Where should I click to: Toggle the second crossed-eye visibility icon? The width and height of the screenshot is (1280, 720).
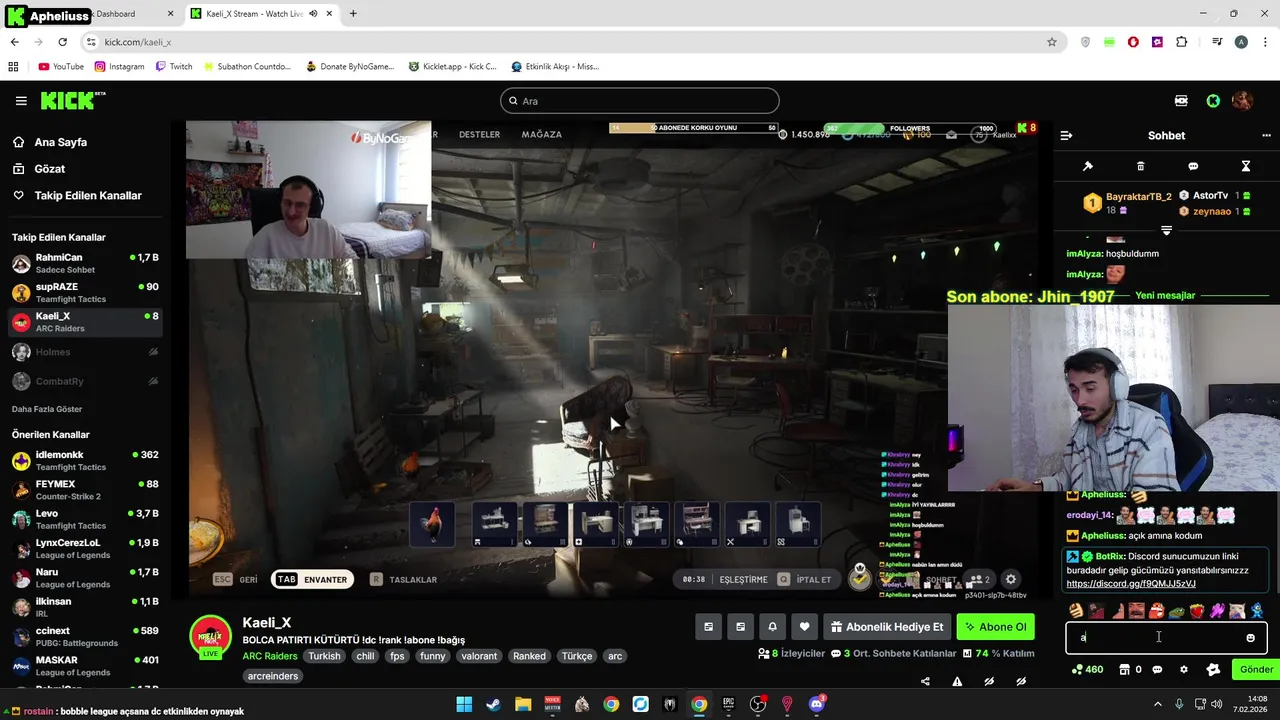(1021, 682)
